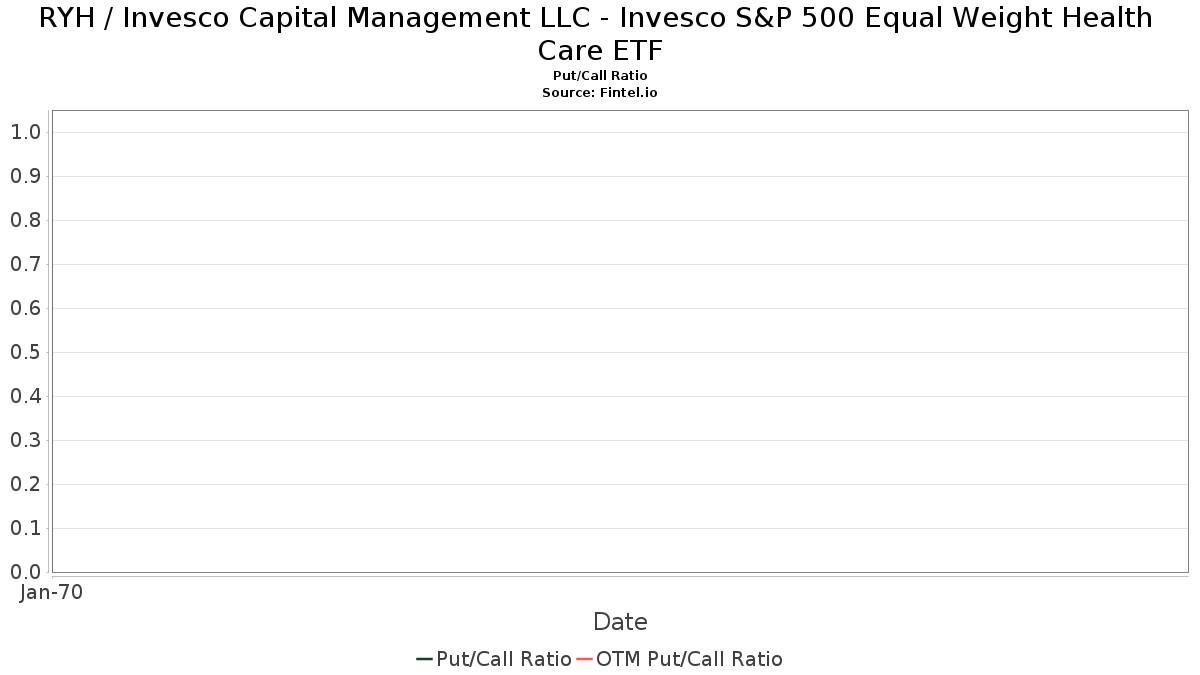Toggle the OTM Put/Call Ratio legend label
1200x675 pixels.
click(x=689, y=659)
